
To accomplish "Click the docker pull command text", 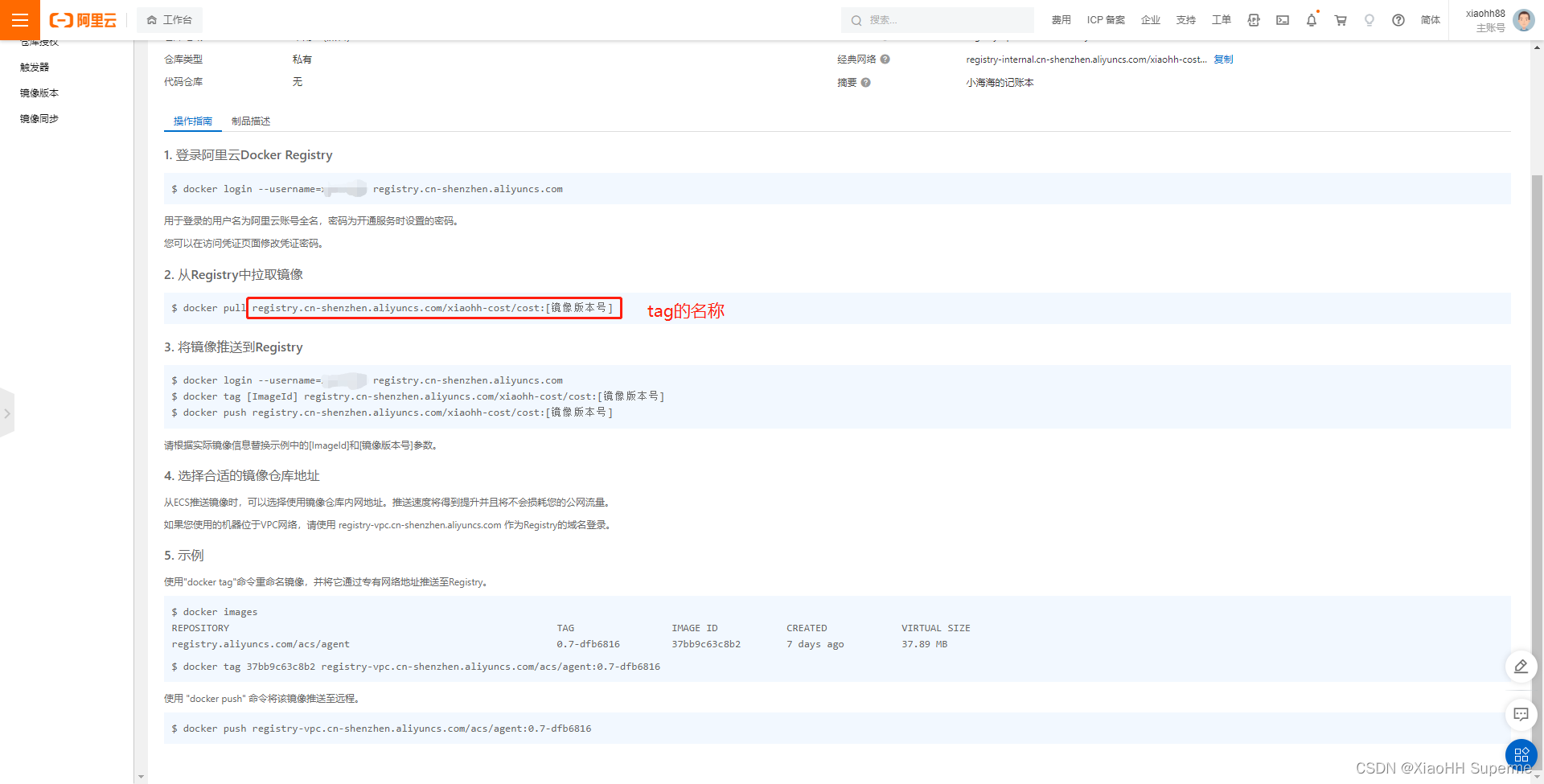I will (x=392, y=308).
